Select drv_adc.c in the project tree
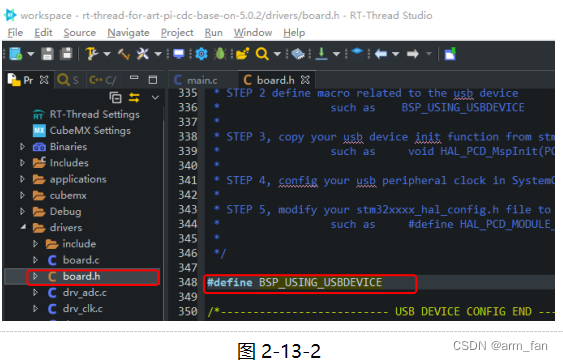This screenshot has height=361, width=563. 85,293
